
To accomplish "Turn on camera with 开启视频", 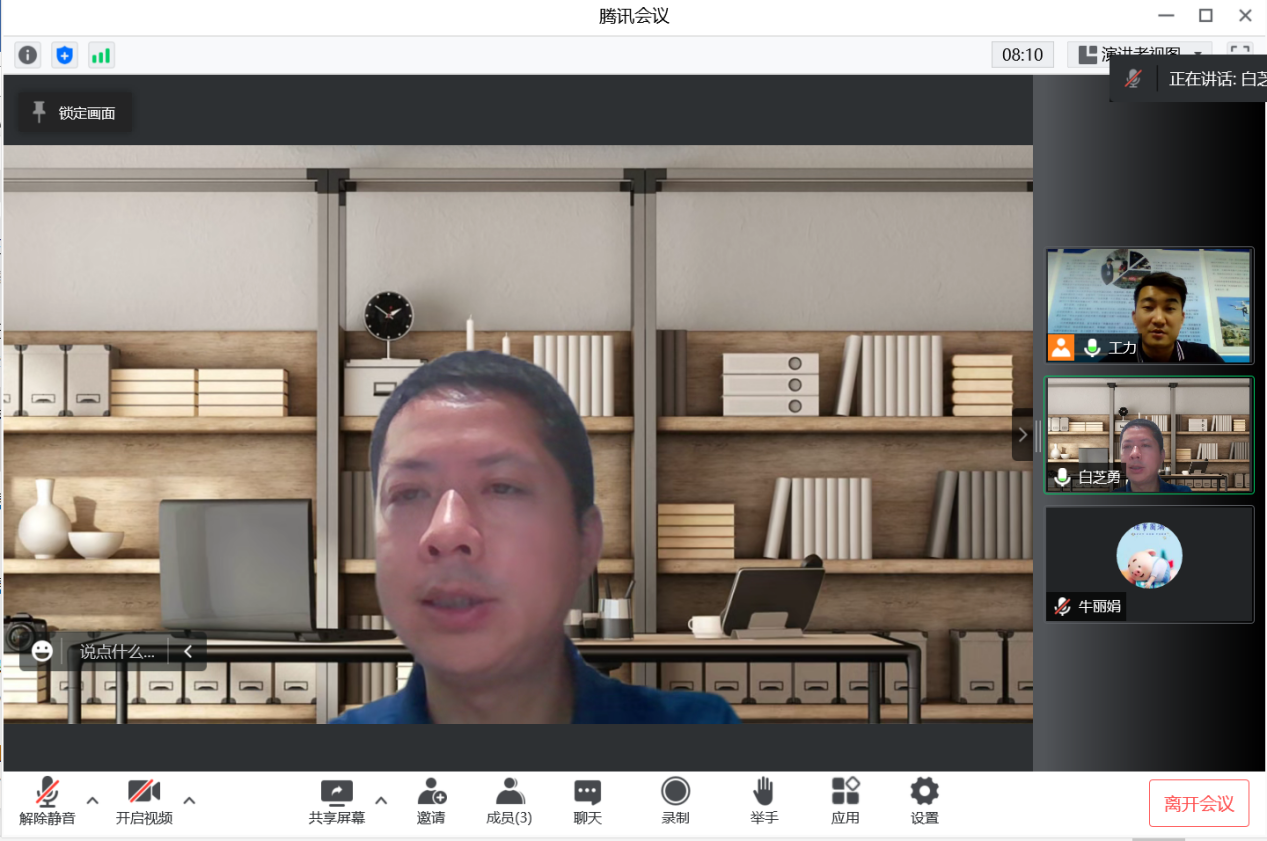I will [144, 802].
